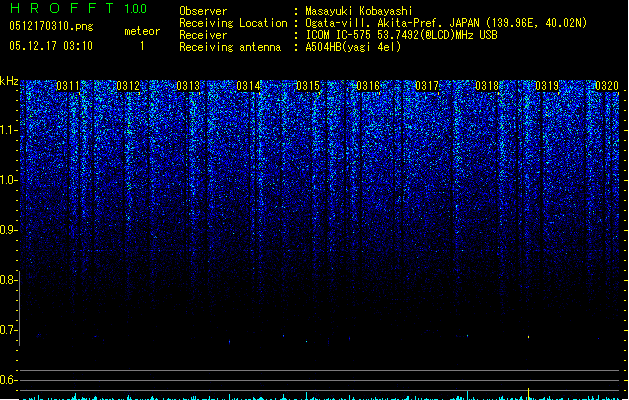Click the 1.0 kHz axis label
Image resolution: width=629 pixels, height=400 pixels.
[8, 180]
